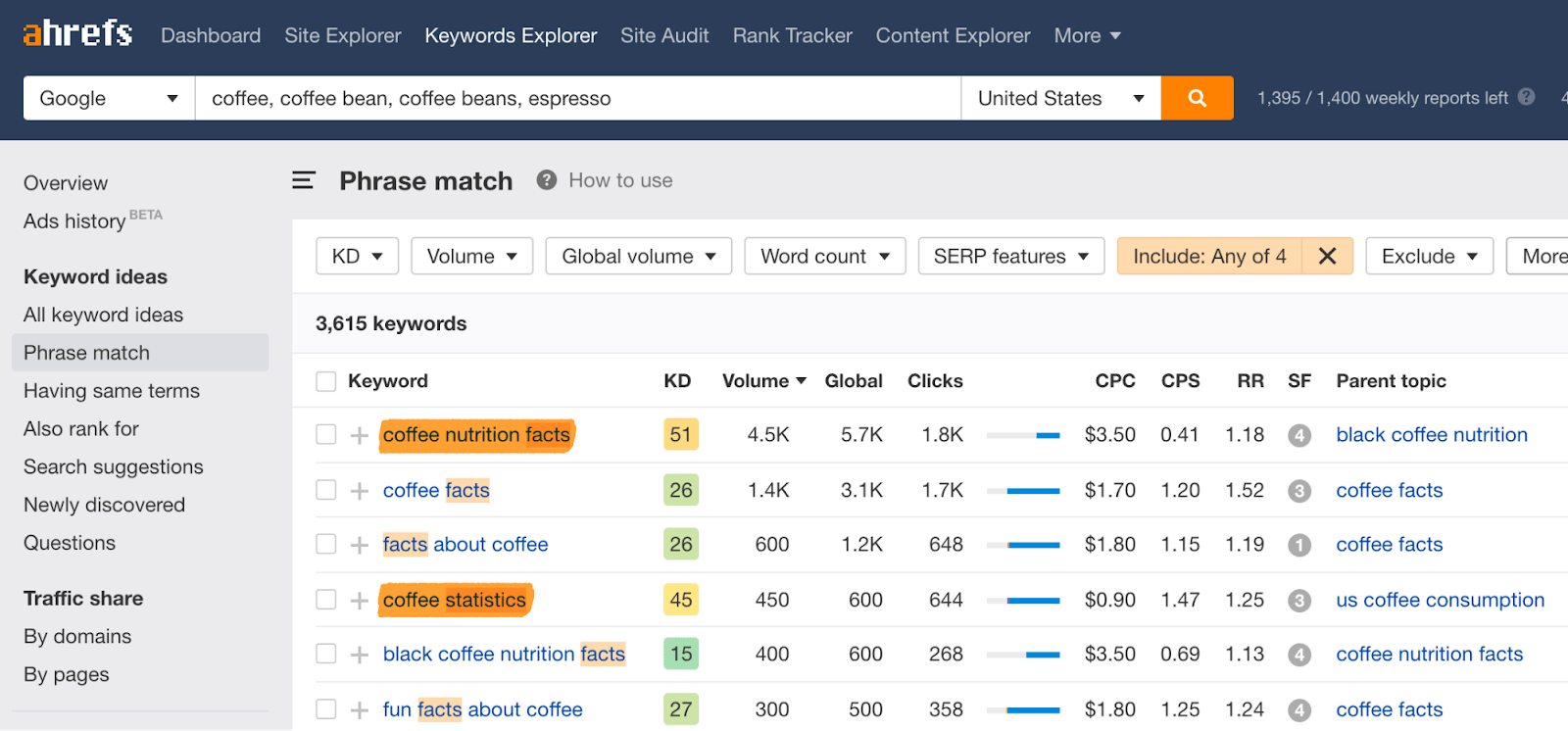The height and width of the screenshot is (731, 1568).
Task: Tick the select-all checkbox in Keyword header
Action: (x=326, y=381)
